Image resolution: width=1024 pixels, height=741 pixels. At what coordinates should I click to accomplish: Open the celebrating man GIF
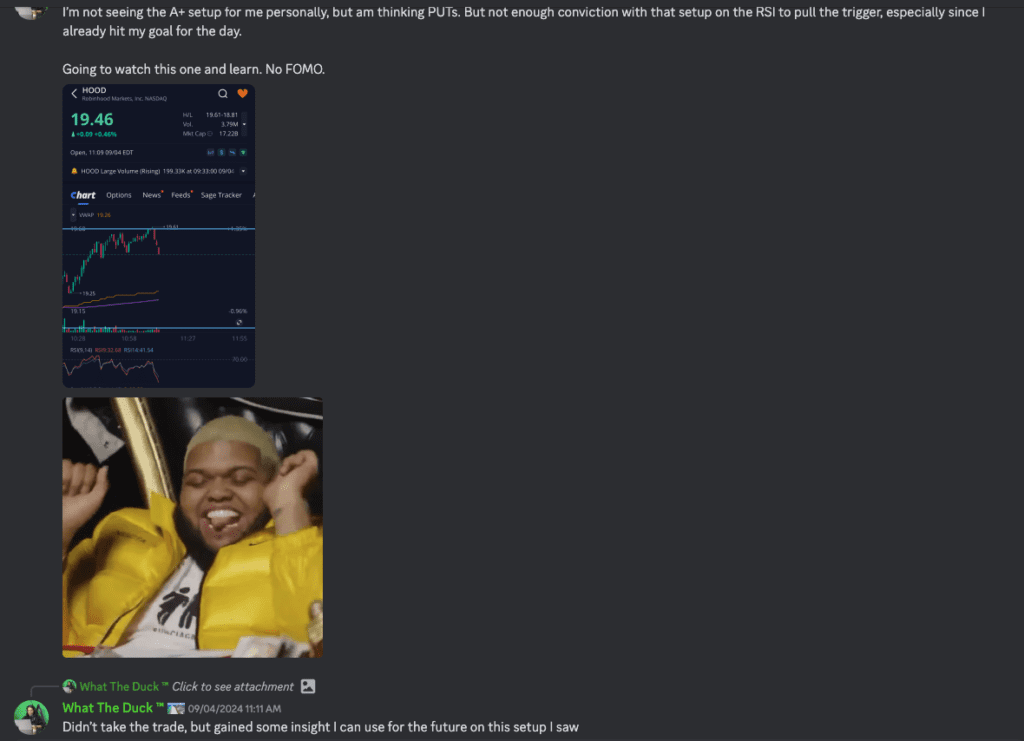click(x=193, y=528)
